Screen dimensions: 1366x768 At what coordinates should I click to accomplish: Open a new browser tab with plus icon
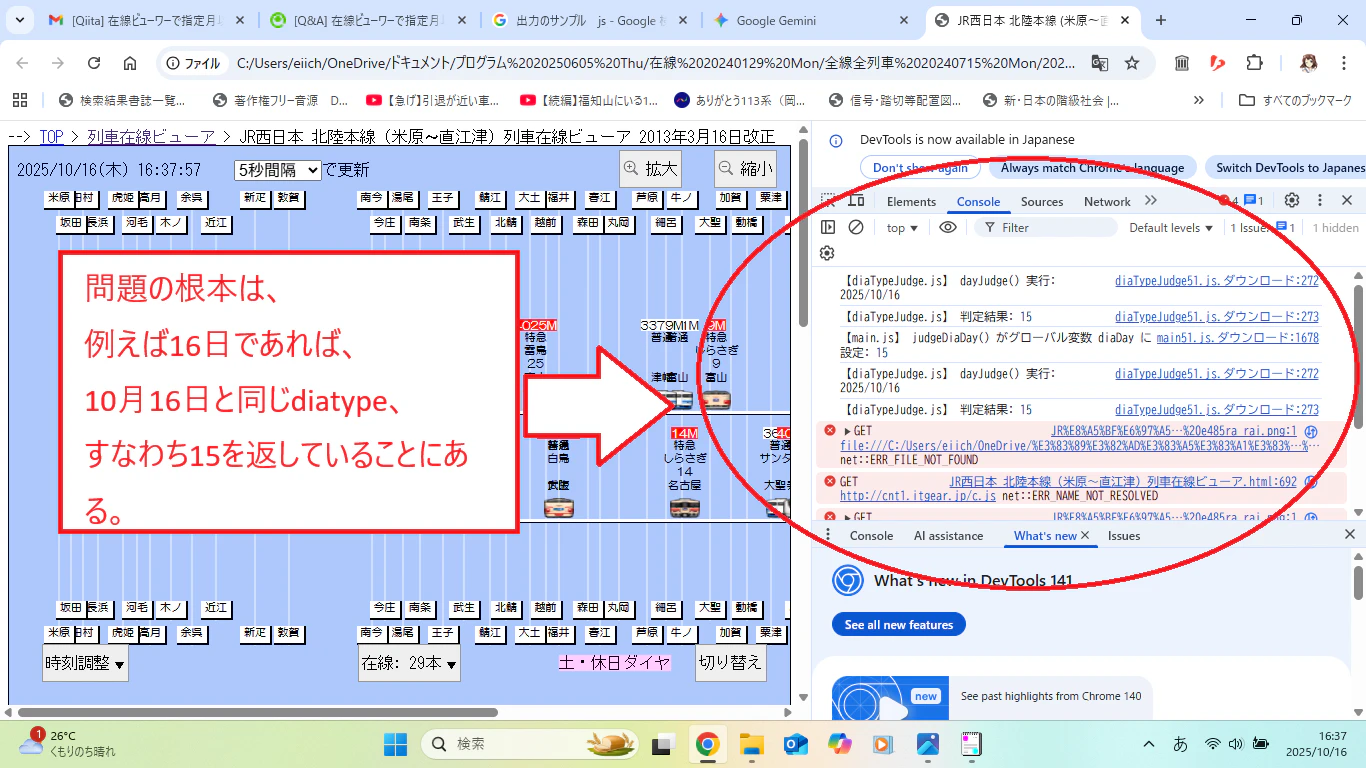1161,20
